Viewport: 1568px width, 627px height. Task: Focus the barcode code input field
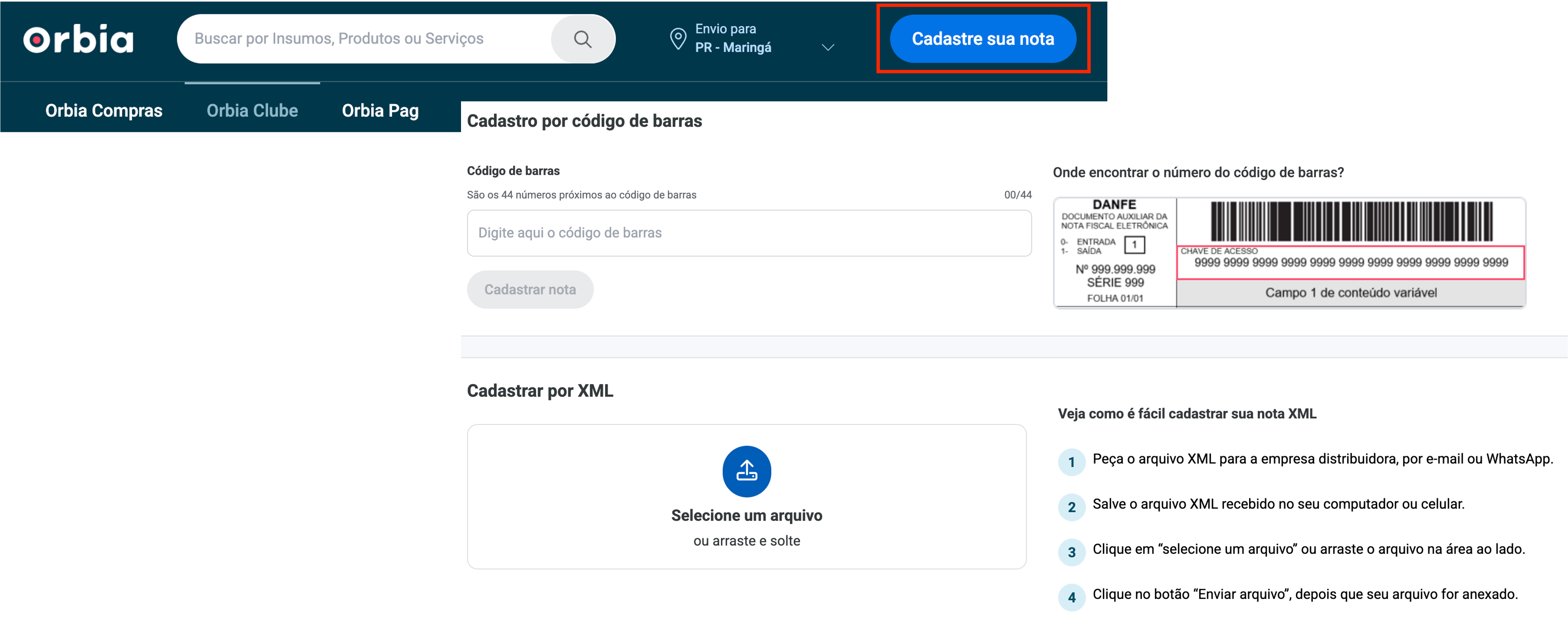coord(749,232)
